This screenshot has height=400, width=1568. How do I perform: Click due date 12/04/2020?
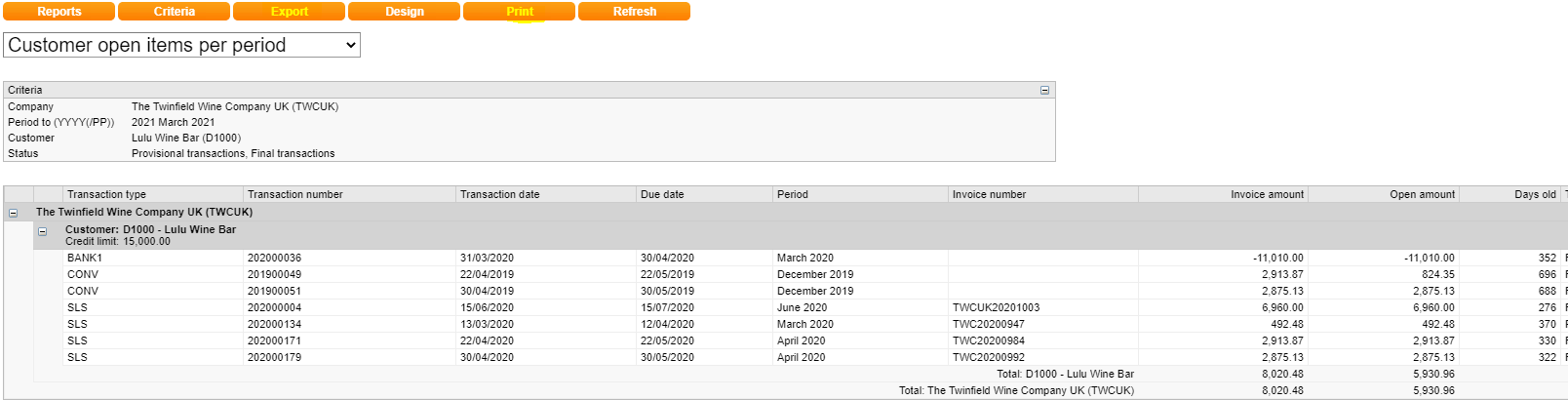coord(667,324)
